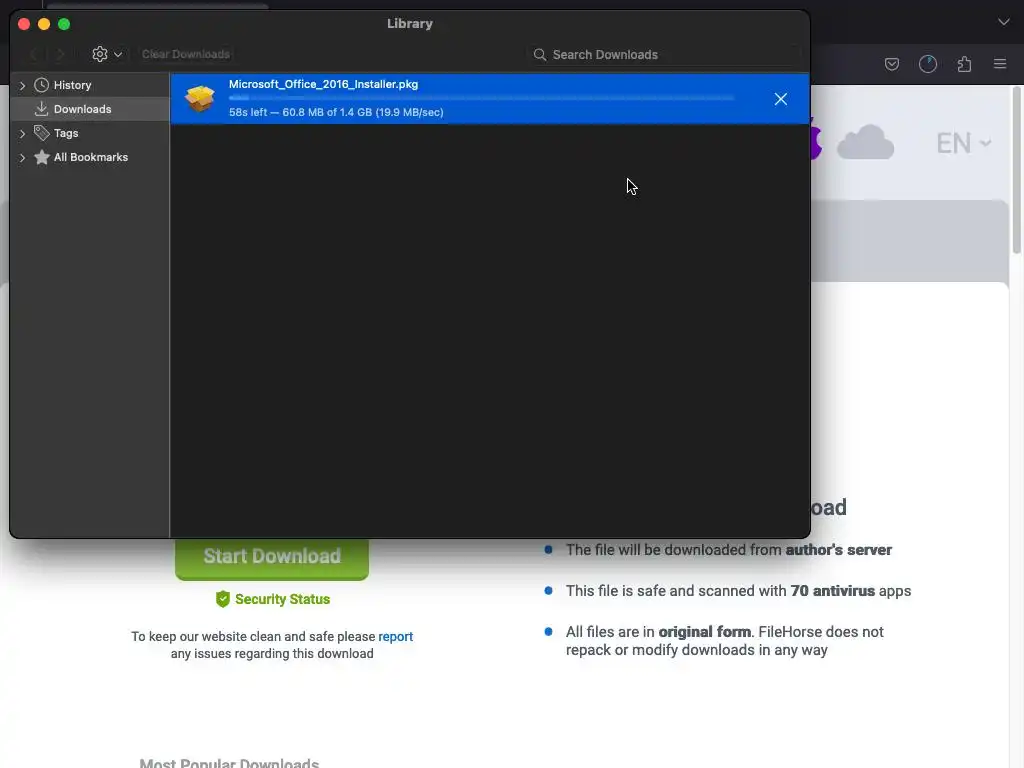Click 'This file is safe and scanned' text

click(738, 591)
